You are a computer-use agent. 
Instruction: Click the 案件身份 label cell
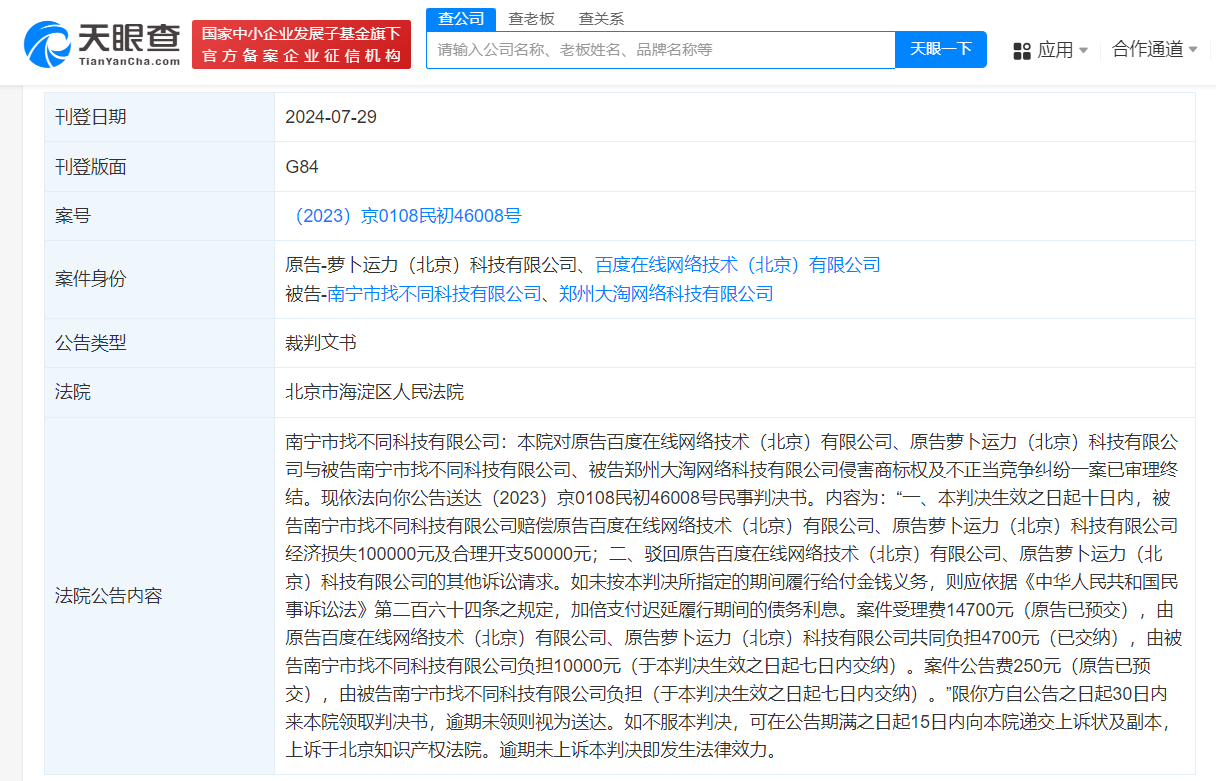click(x=160, y=279)
